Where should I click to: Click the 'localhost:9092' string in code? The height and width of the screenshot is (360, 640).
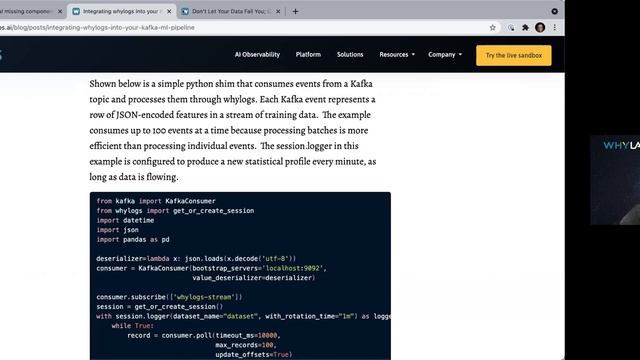[x=294, y=268]
